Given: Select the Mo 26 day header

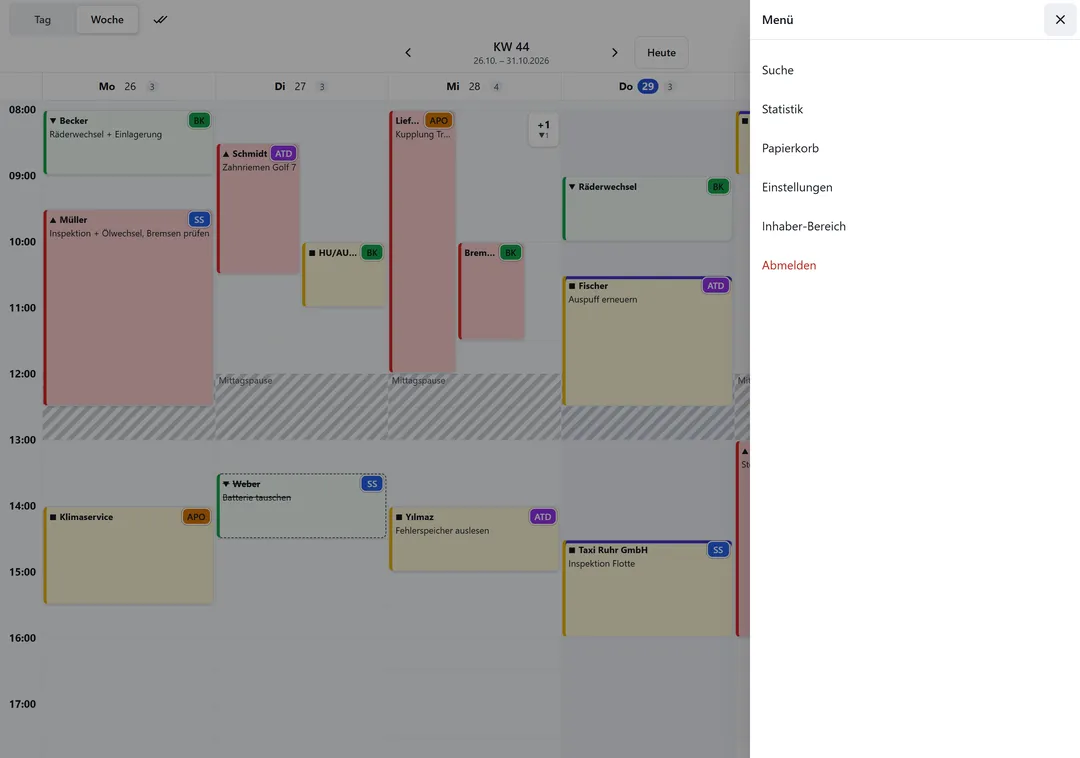Looking at the screenshot, I should click(129, 87).
